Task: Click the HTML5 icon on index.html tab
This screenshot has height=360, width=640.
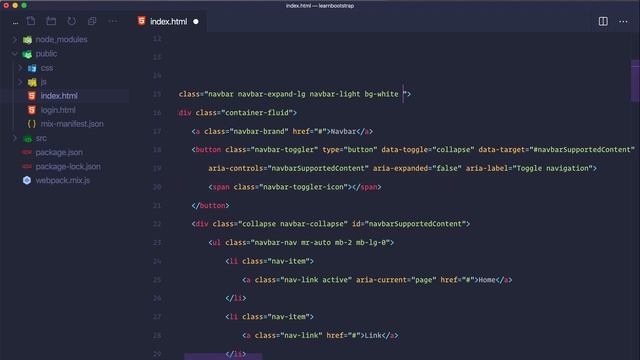Action: 141,21
